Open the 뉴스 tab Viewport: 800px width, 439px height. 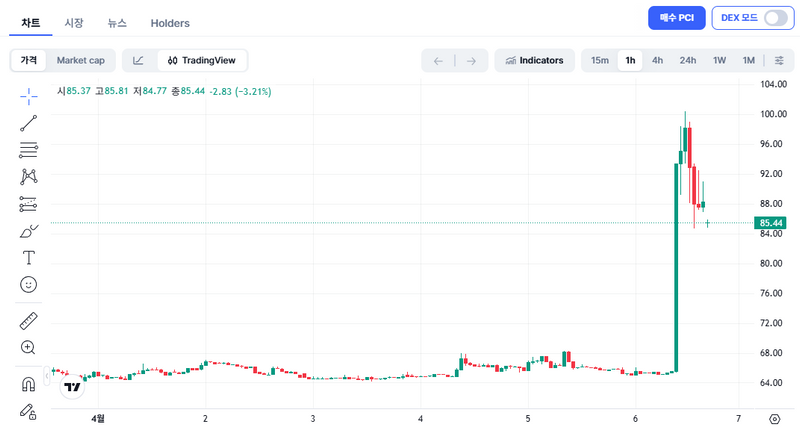117,23
